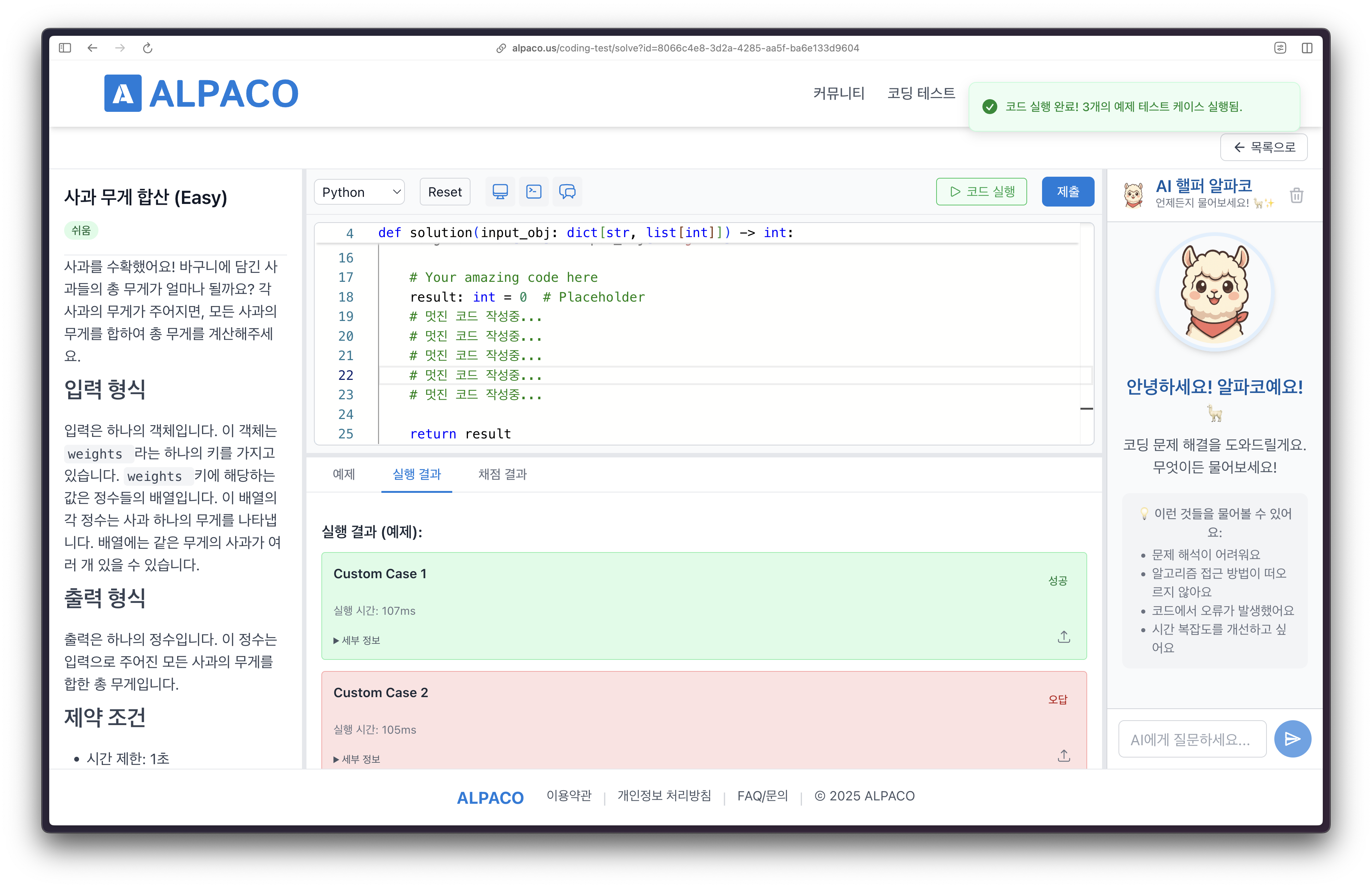Click line number 18 in the gutter
This screenshot has height=888, width=1372.
(345, 297)
